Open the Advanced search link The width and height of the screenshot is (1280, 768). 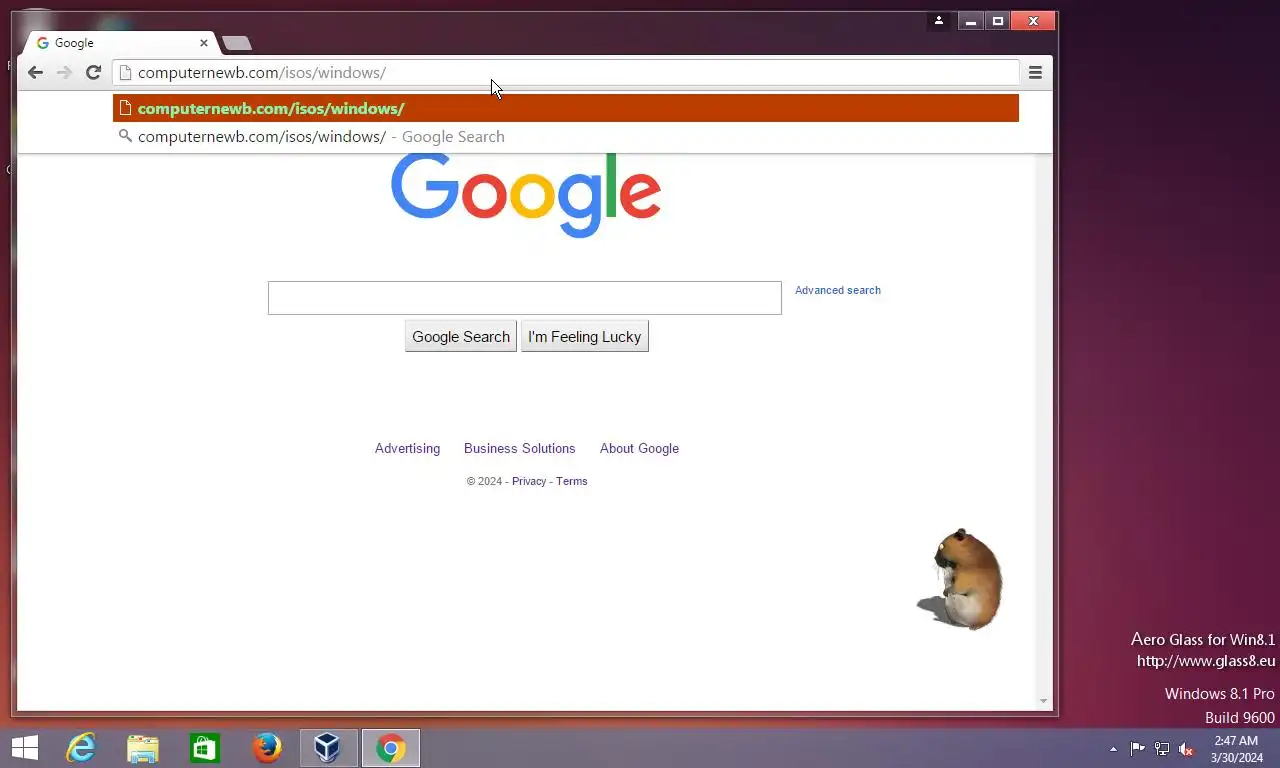(838, 290)
